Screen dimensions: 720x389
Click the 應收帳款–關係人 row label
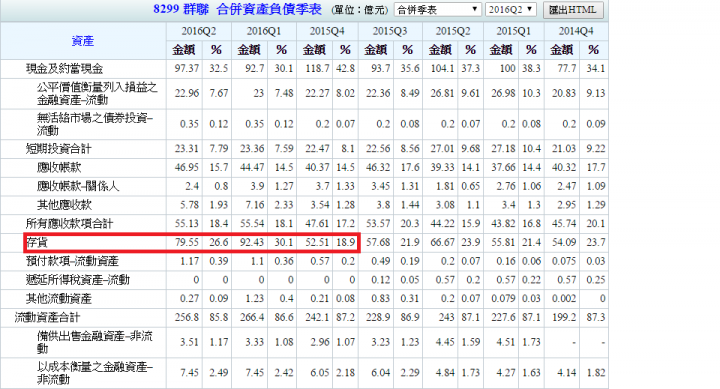click(78, 186)
